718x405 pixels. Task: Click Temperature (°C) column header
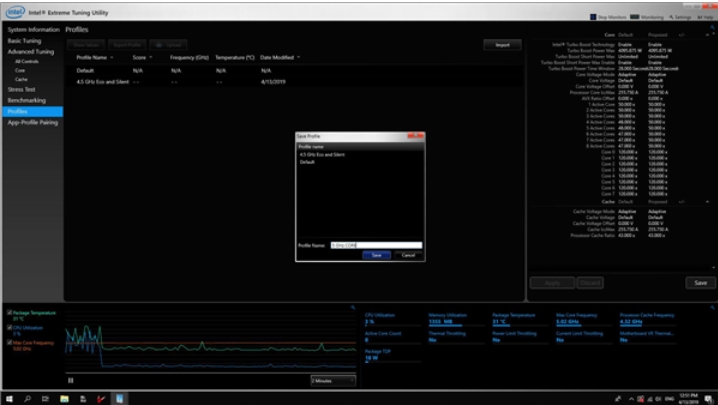point(234,57)
